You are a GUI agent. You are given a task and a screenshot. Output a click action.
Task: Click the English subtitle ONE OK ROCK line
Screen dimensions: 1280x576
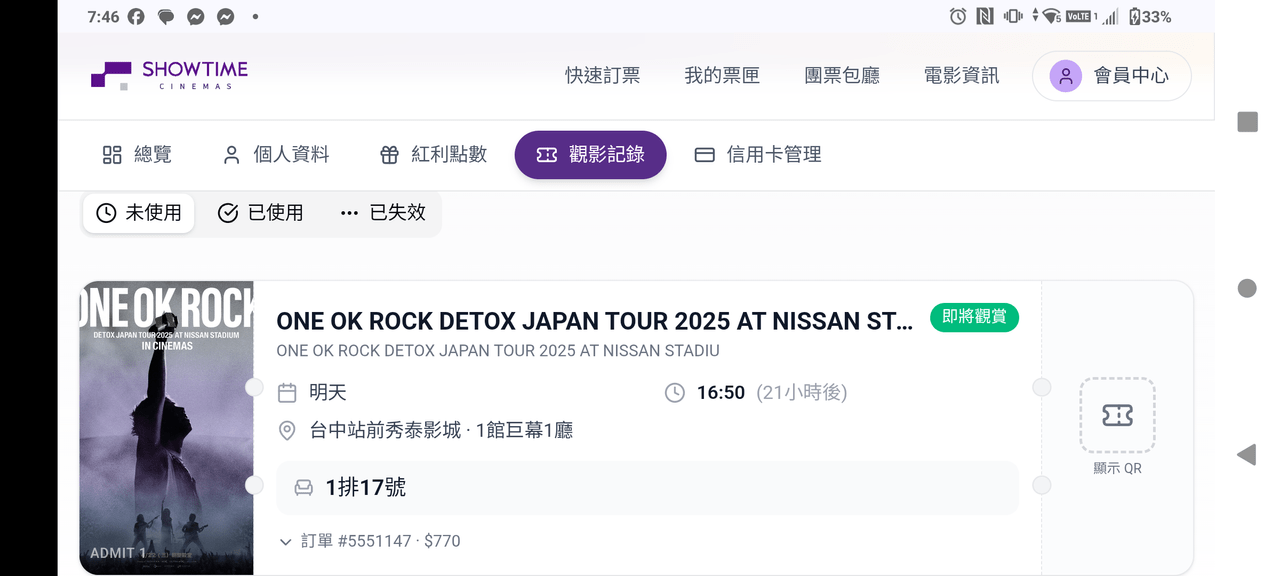[x=498, y=351]
